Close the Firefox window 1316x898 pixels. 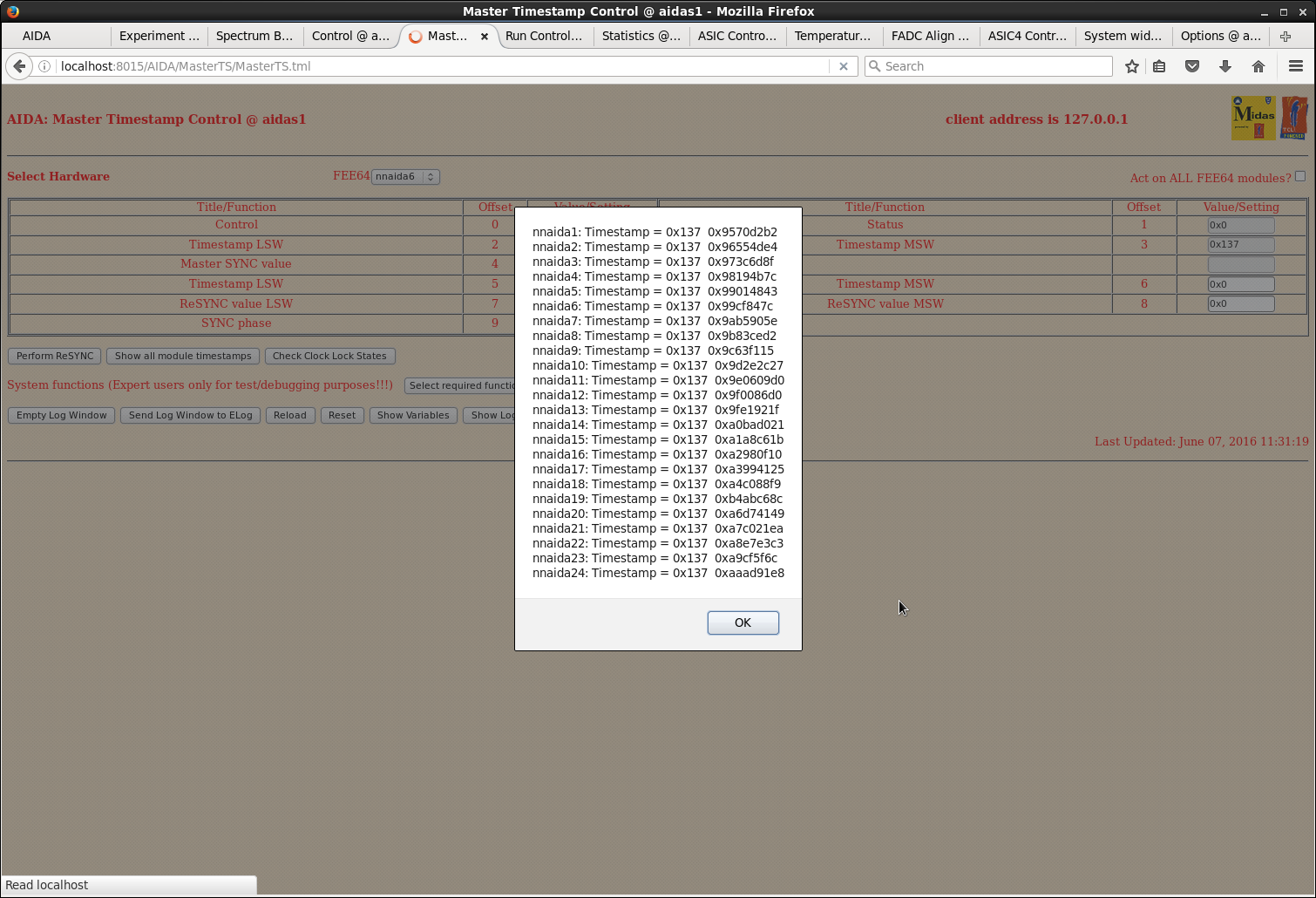[1303, 12]
